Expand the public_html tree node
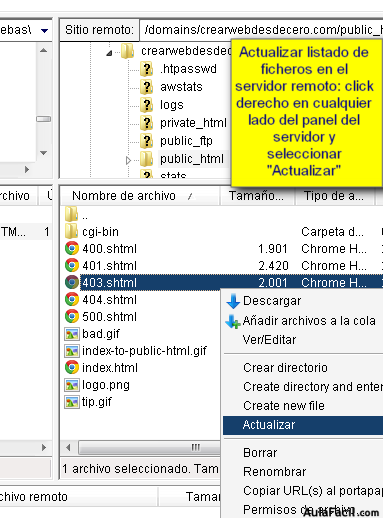383x518 pixels. pos(128,161)
